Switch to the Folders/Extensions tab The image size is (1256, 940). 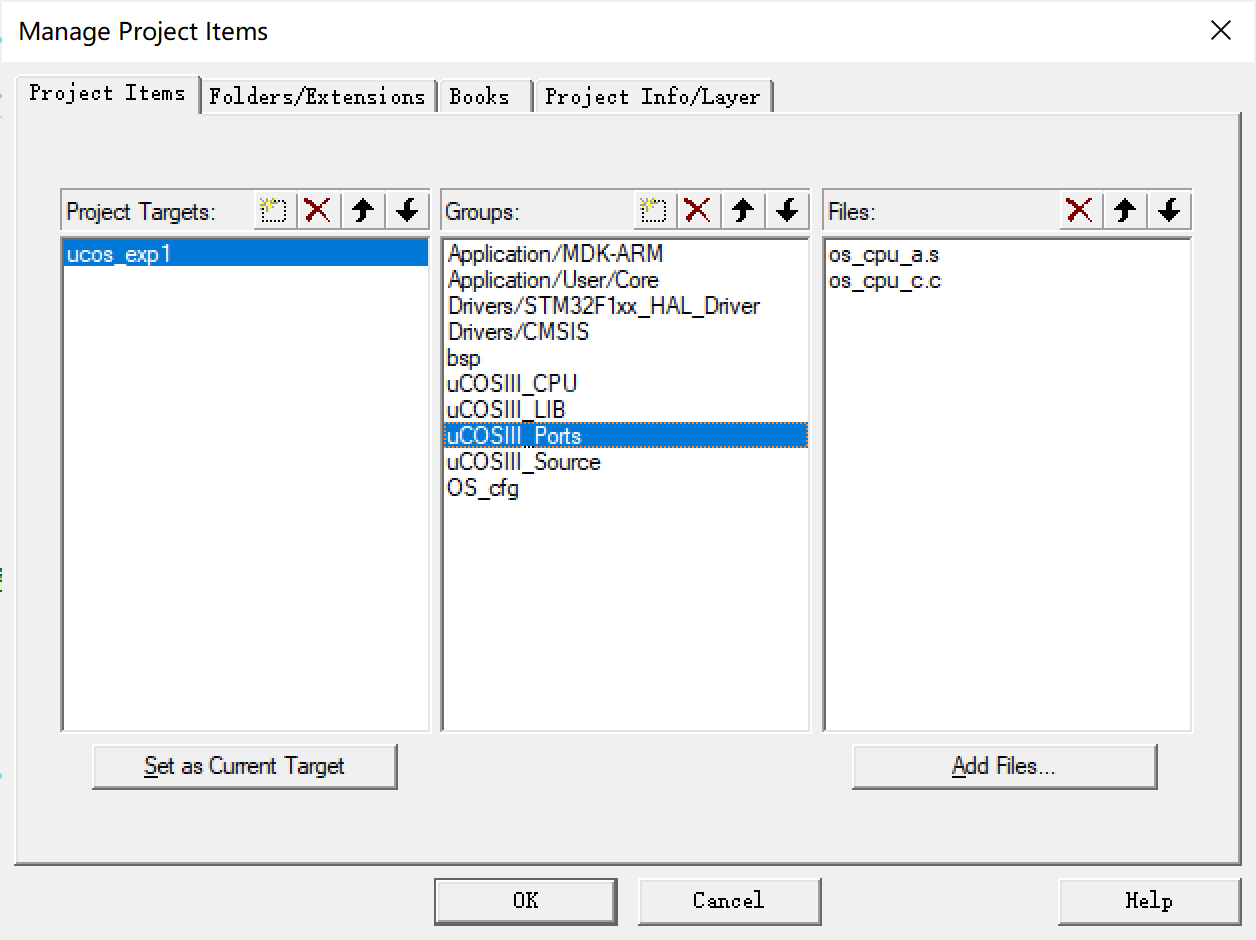[x=317, y=96]
